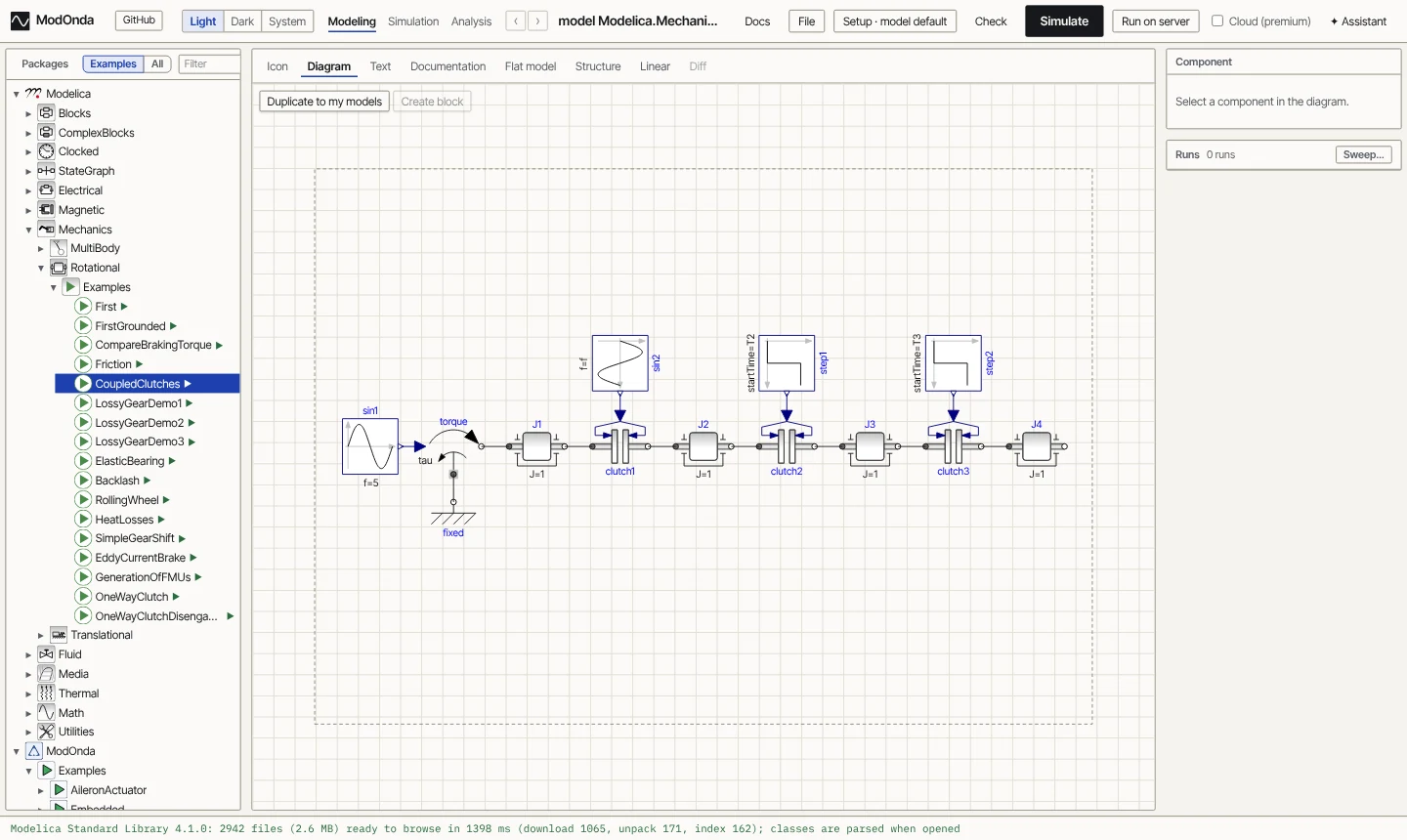
Task: Select the sin1 sine source block
Action: coord(370,446)
